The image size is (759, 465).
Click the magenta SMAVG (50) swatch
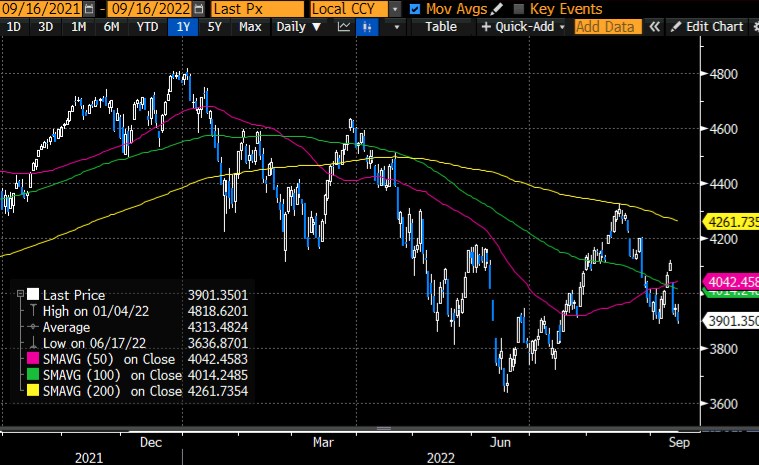pos(33,359)
